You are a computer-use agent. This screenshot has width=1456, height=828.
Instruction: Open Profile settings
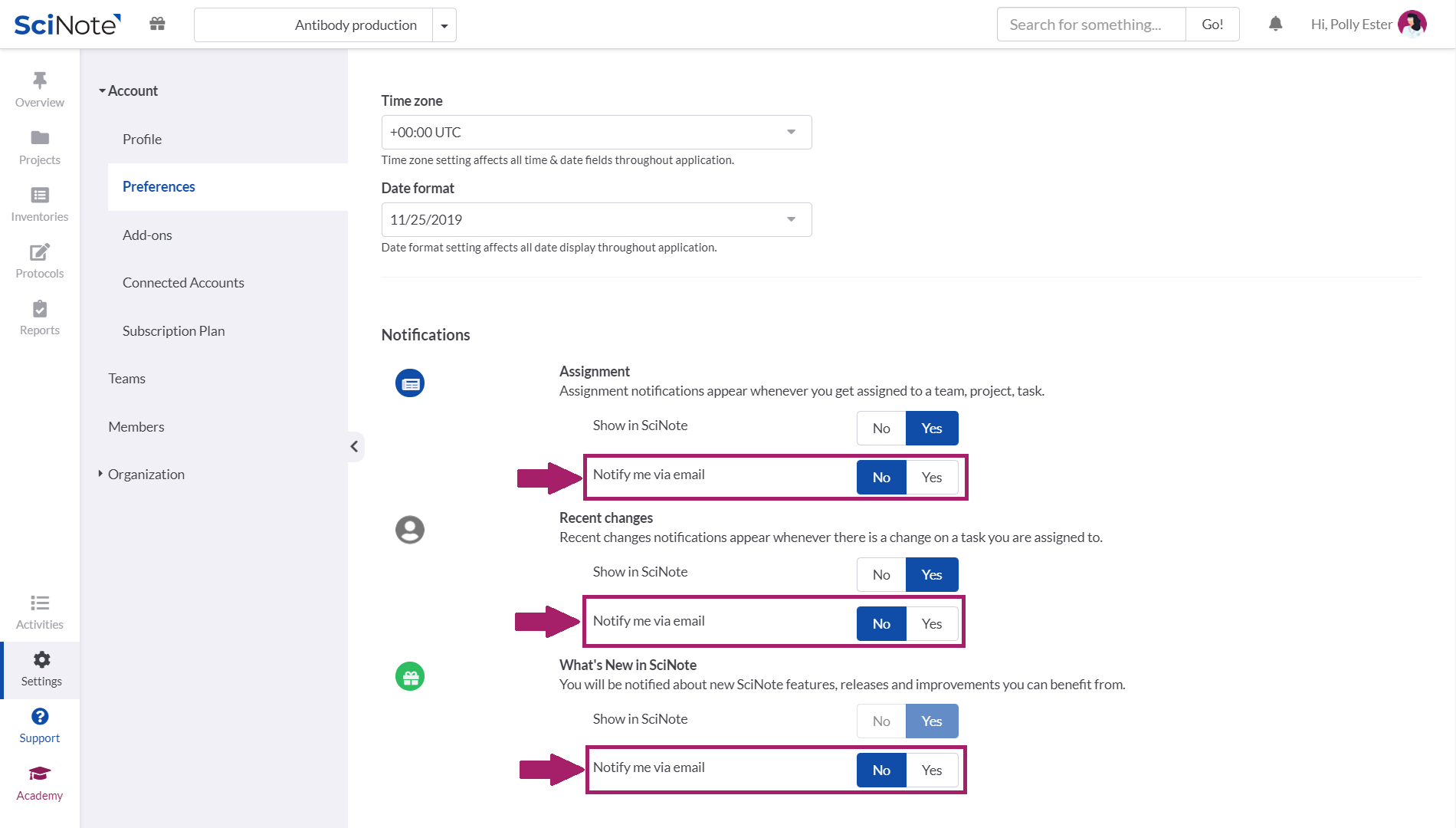pos(142,139)
